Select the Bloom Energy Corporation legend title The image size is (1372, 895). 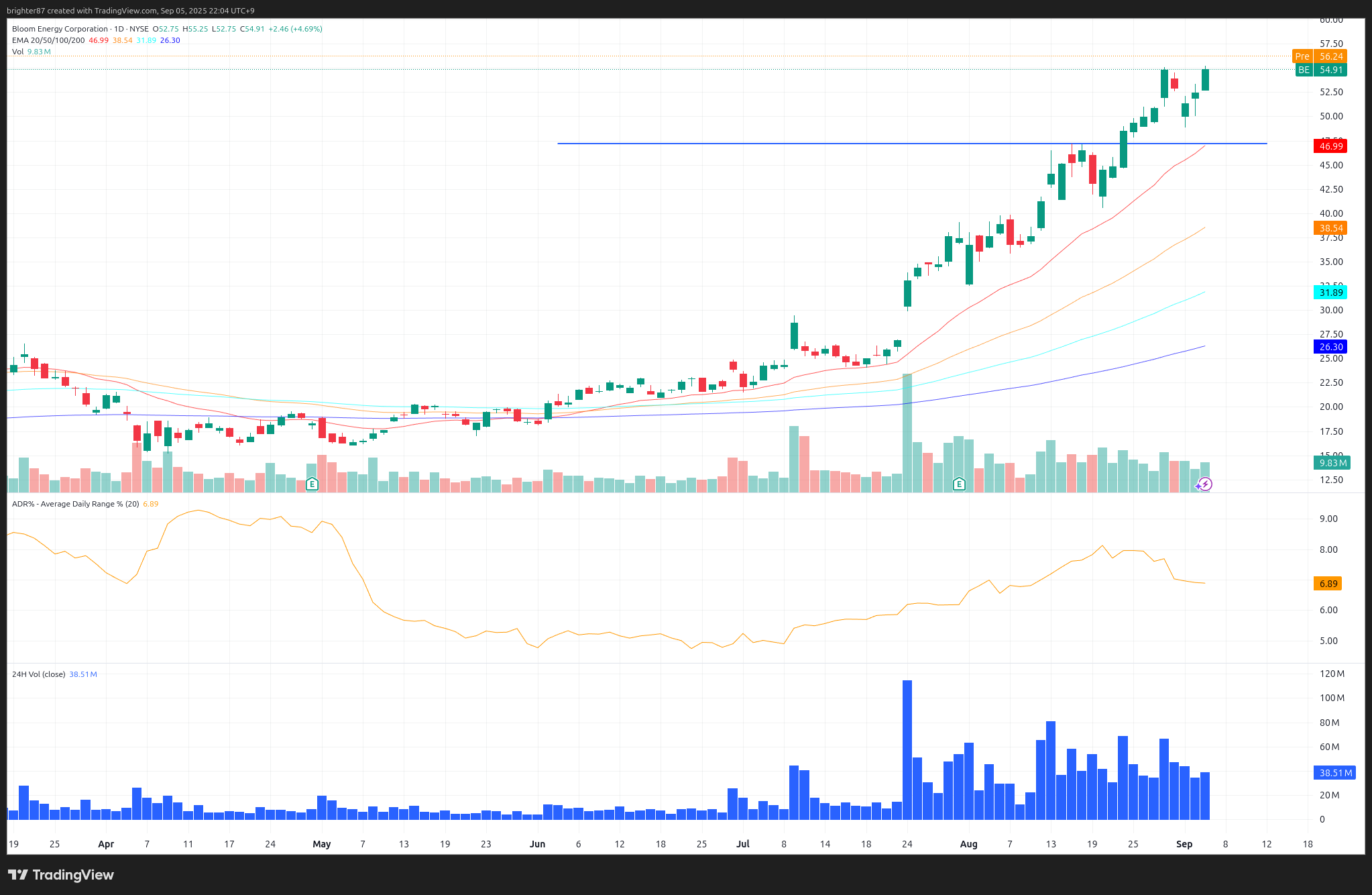tap(60, 29)
